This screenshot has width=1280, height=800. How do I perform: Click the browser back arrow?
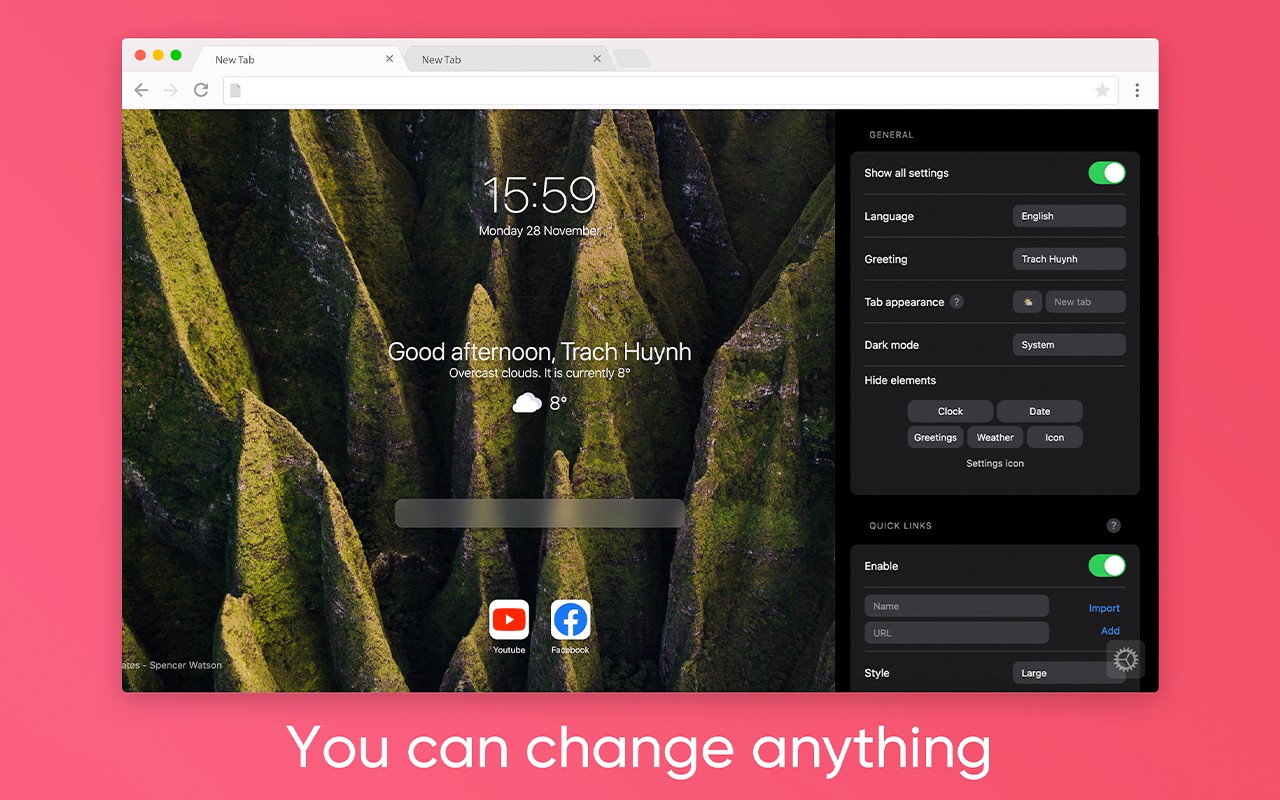(x=141, y=90)
